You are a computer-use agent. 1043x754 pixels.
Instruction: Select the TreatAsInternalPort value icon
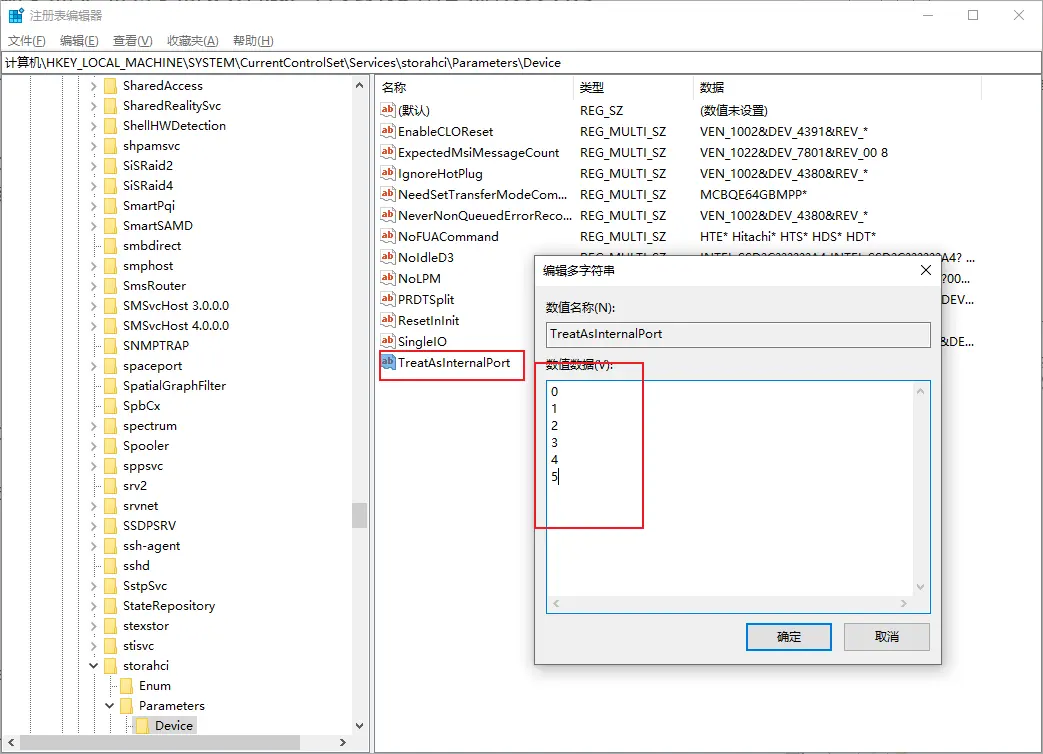tap(388, 362)
